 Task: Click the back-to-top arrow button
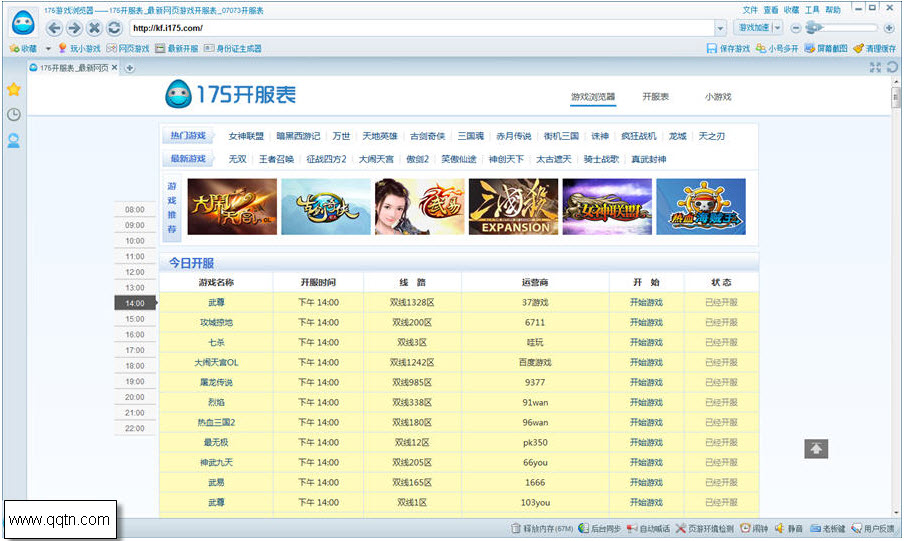click(816, 449)
